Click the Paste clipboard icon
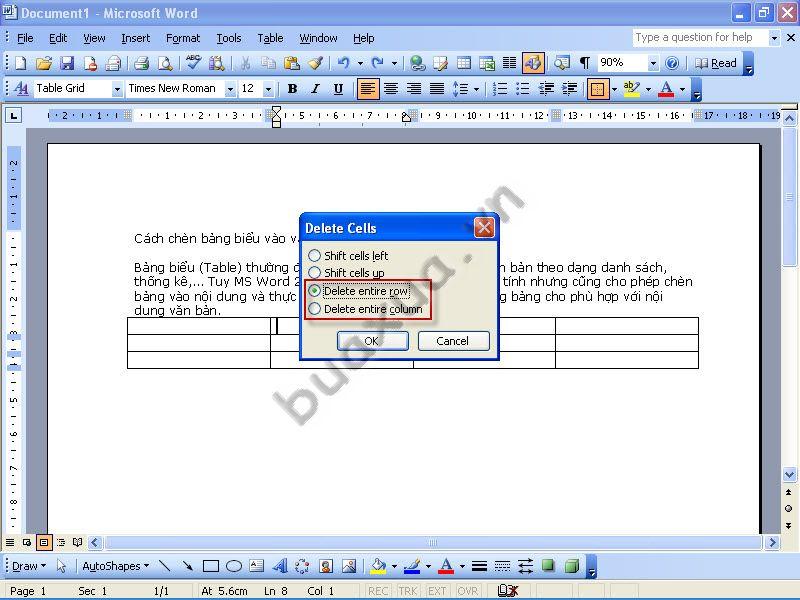 (x=291, y=63)
